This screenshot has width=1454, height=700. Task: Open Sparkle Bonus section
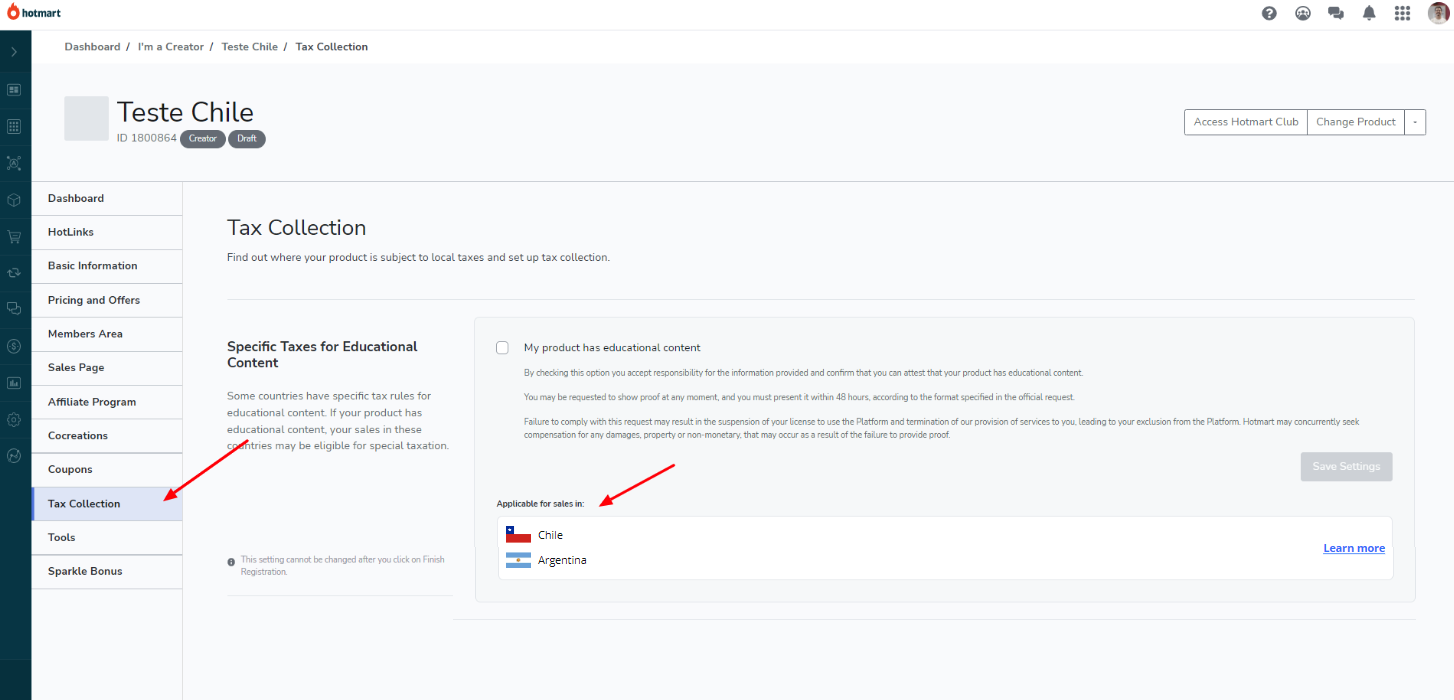(x=107, y=572)
